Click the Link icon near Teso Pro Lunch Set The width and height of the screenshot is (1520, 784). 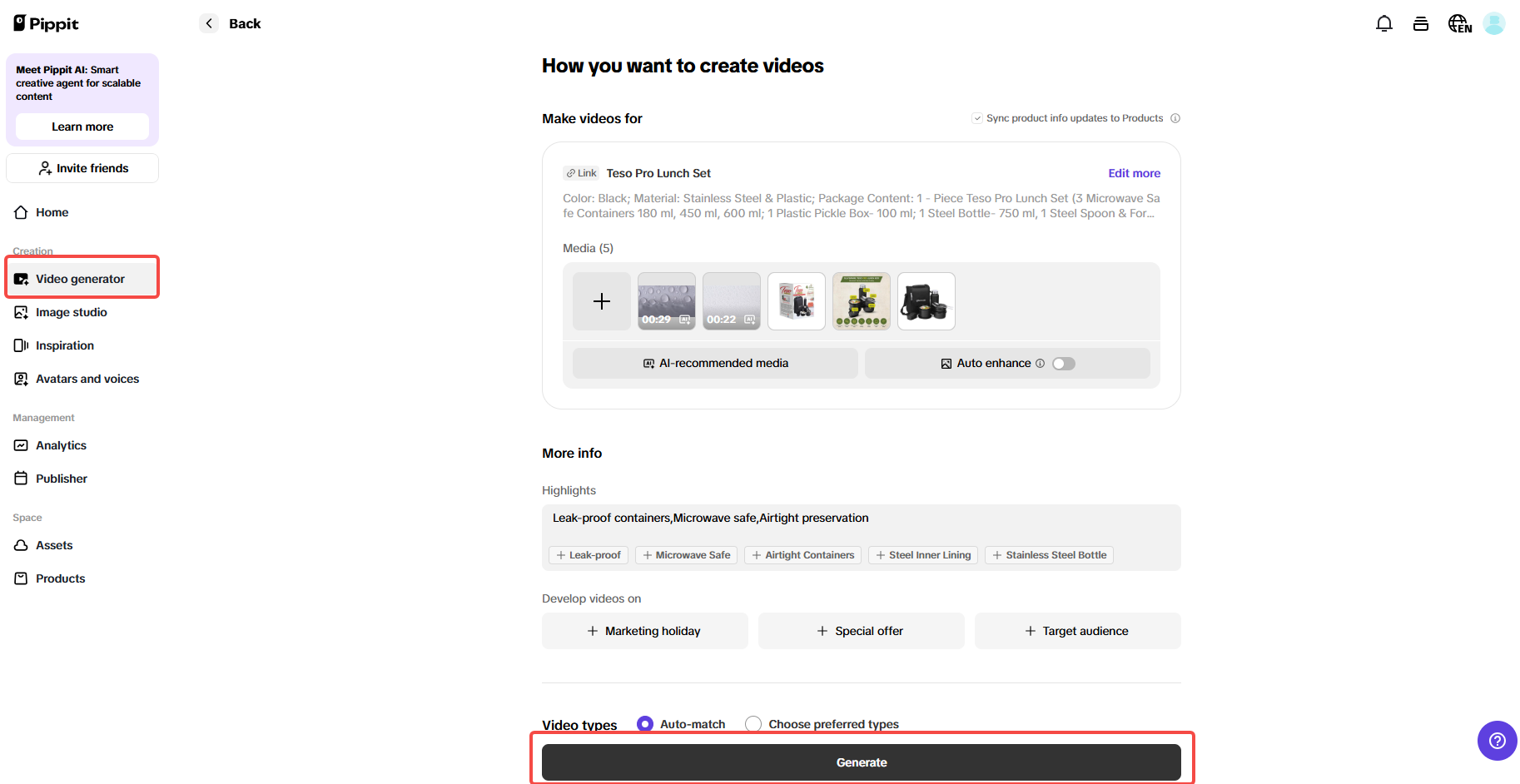[x=580, y=173]
